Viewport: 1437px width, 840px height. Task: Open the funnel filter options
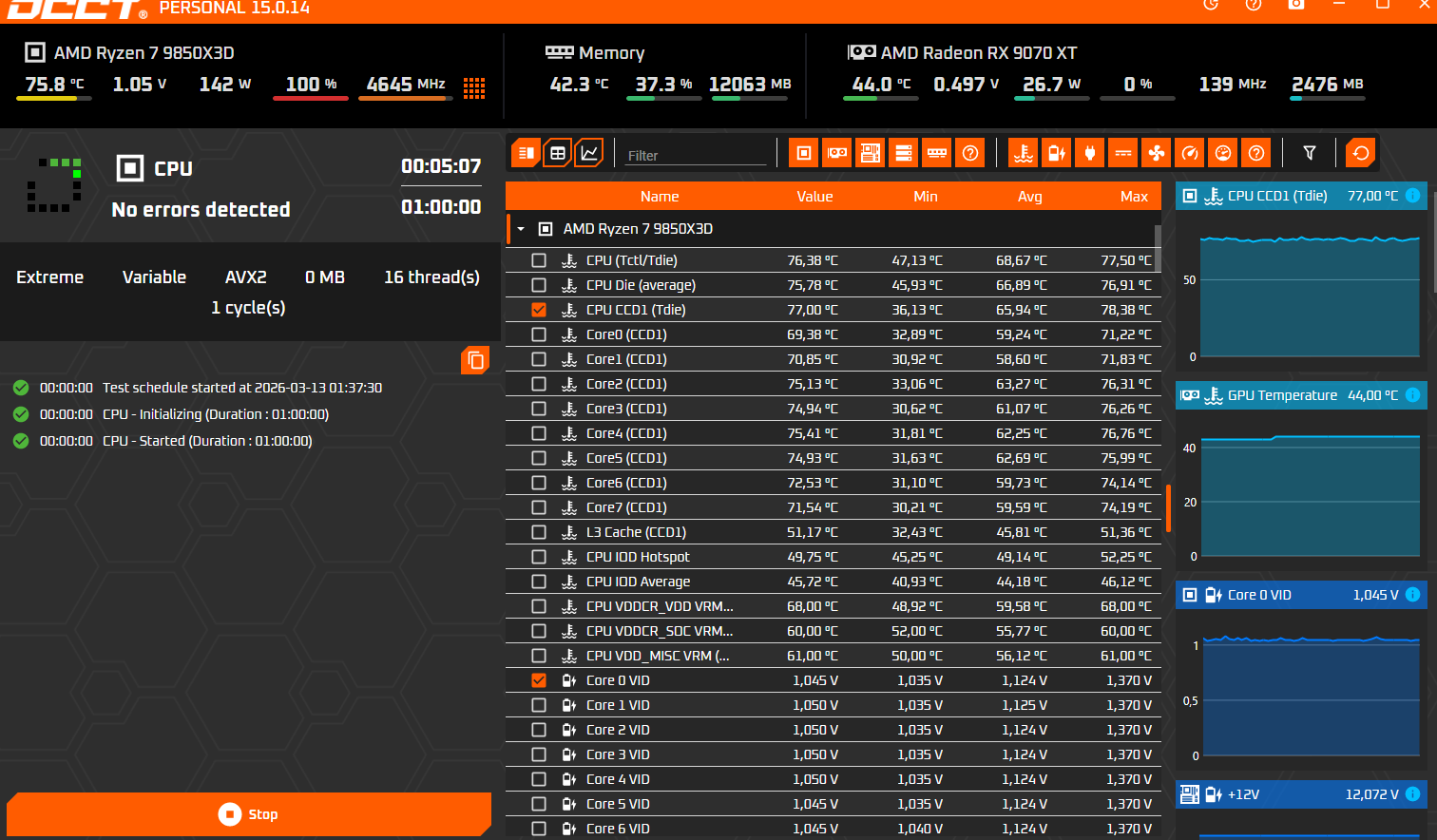1310,153
